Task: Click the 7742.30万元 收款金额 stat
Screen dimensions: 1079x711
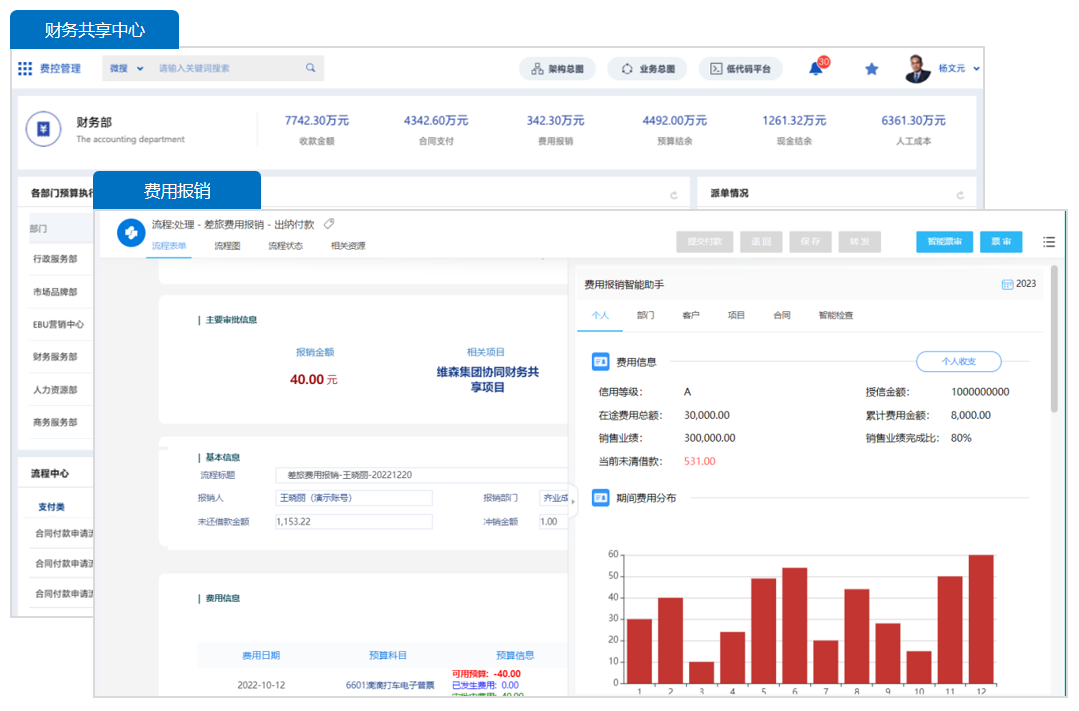Action: point(317,129)
